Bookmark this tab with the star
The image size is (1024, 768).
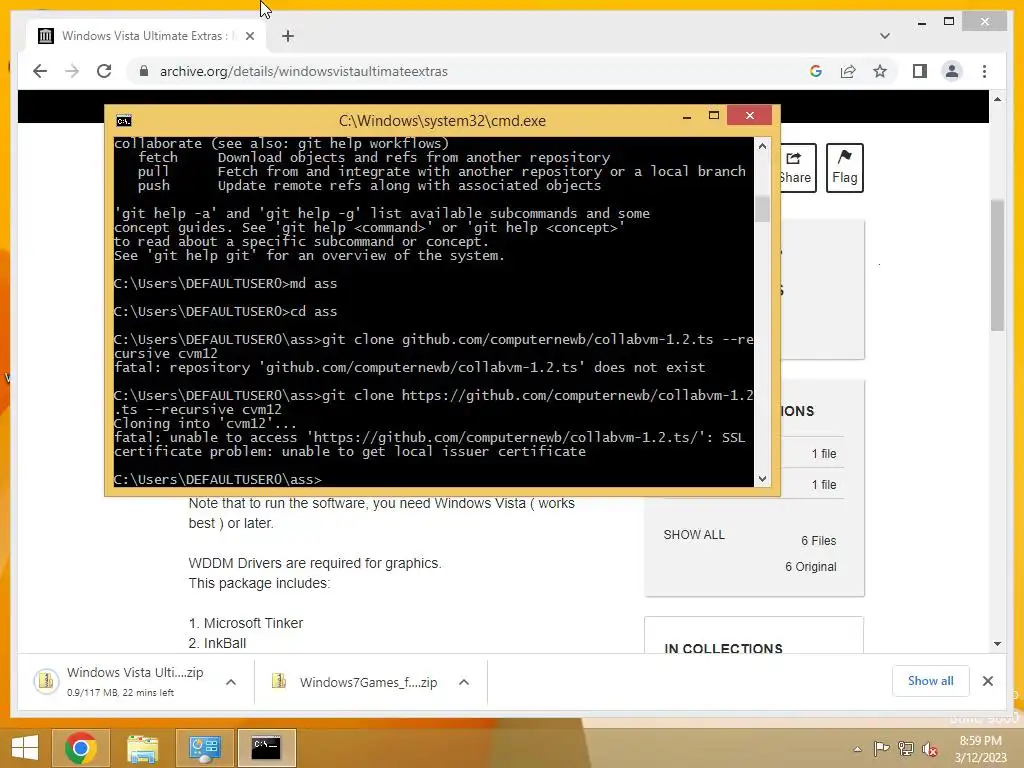(x=880, y=71)
